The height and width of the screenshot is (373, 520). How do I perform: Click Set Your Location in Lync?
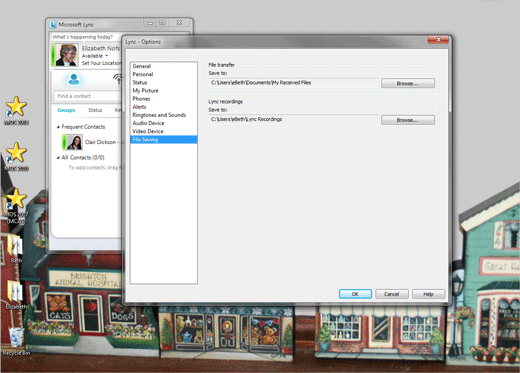(101, 63)
